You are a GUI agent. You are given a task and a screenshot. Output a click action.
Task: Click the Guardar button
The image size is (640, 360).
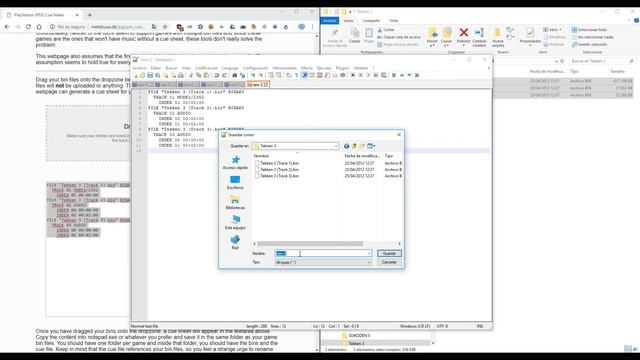click(x=389, y=253)
